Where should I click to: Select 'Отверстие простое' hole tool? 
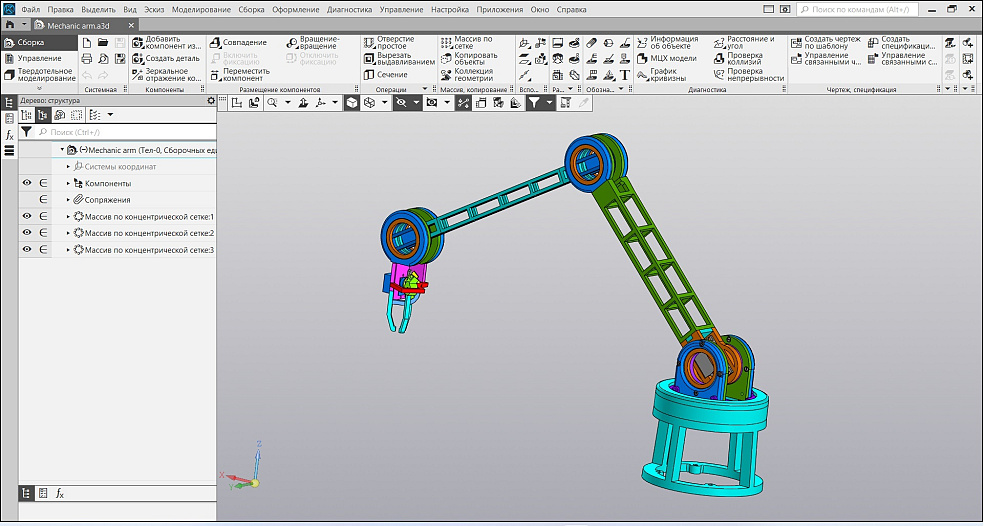(387, 43)
